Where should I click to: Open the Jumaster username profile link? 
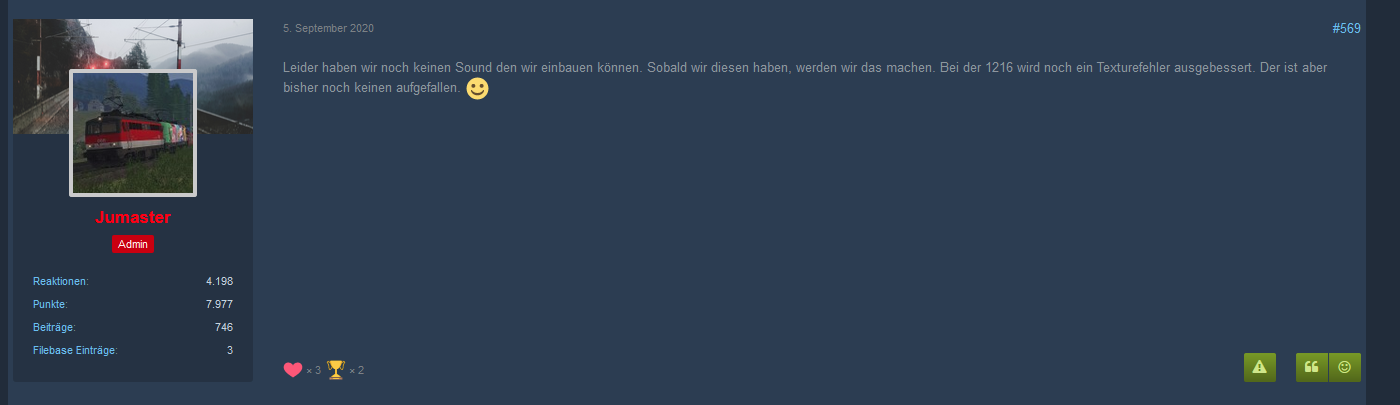coord(133,218)
